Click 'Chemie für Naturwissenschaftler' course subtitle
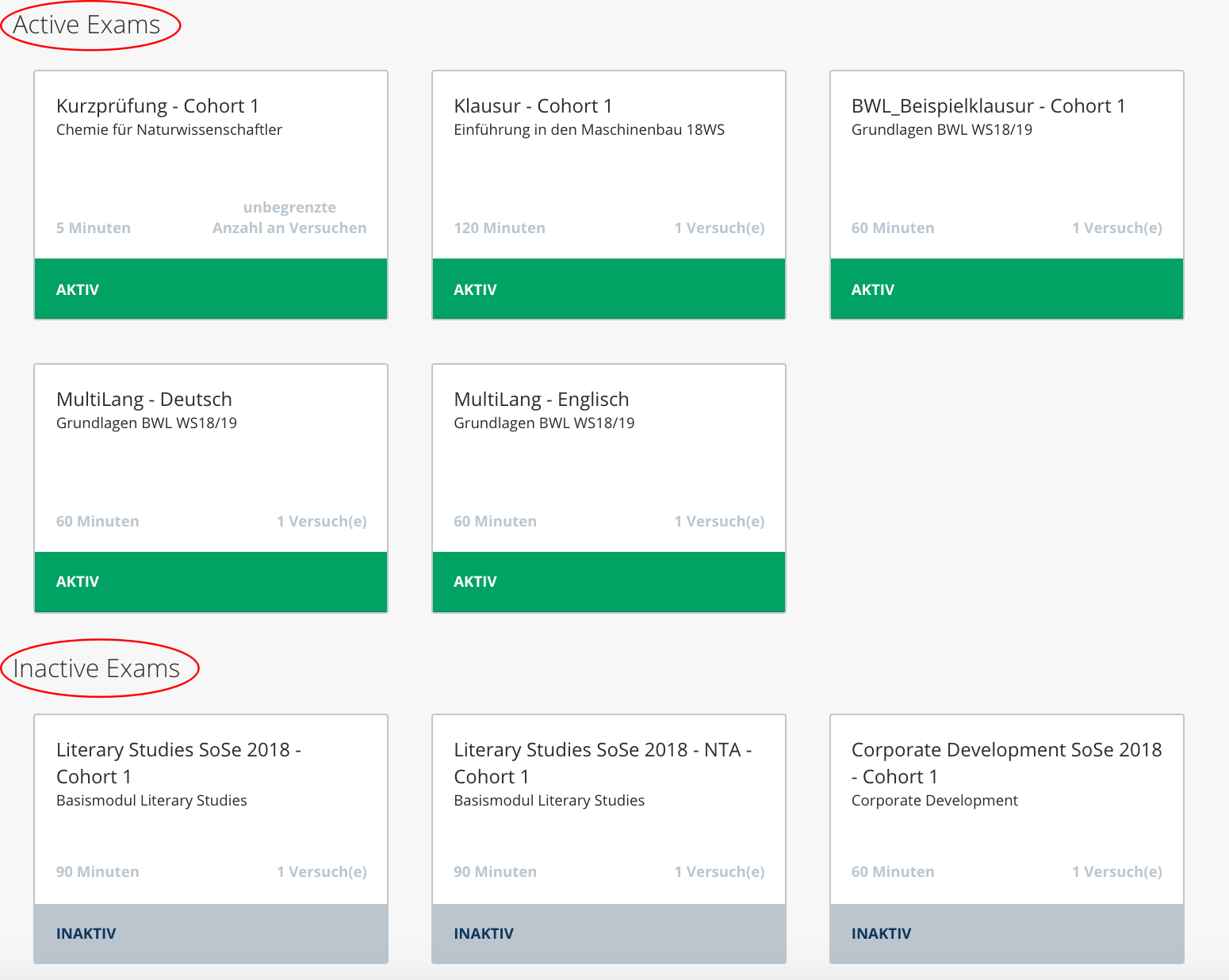Image resolution: width=1229 pixels, height=980 pixels. coord(169,130)
